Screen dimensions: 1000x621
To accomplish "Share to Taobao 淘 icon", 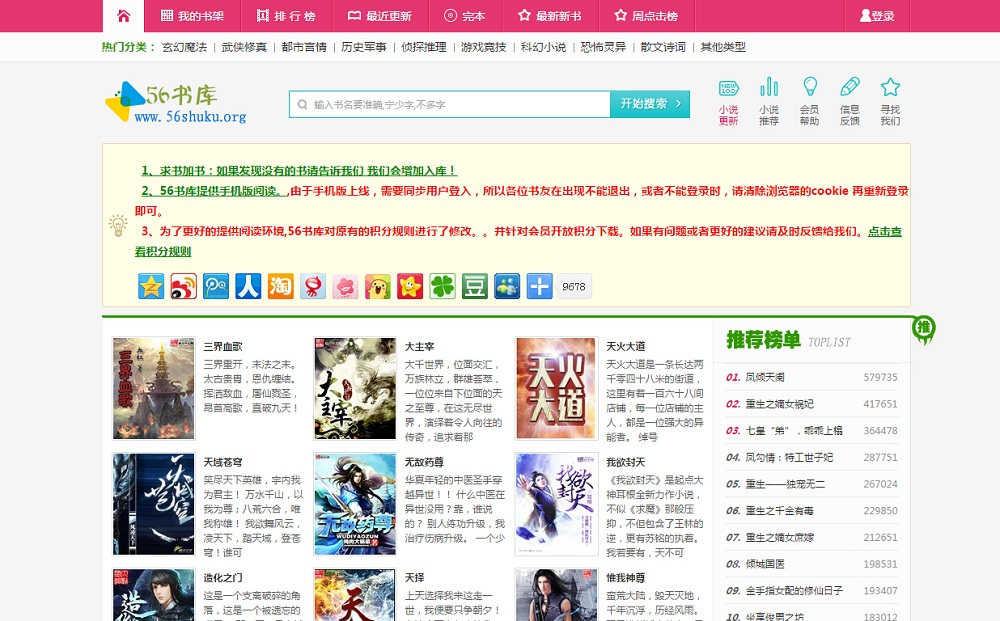I will pos(281,286).
